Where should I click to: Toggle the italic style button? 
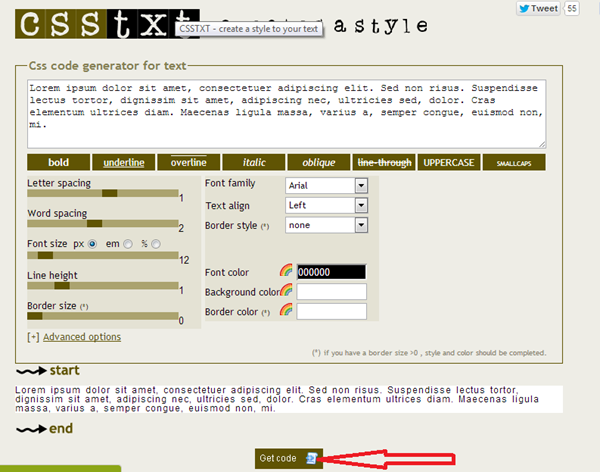254,162
